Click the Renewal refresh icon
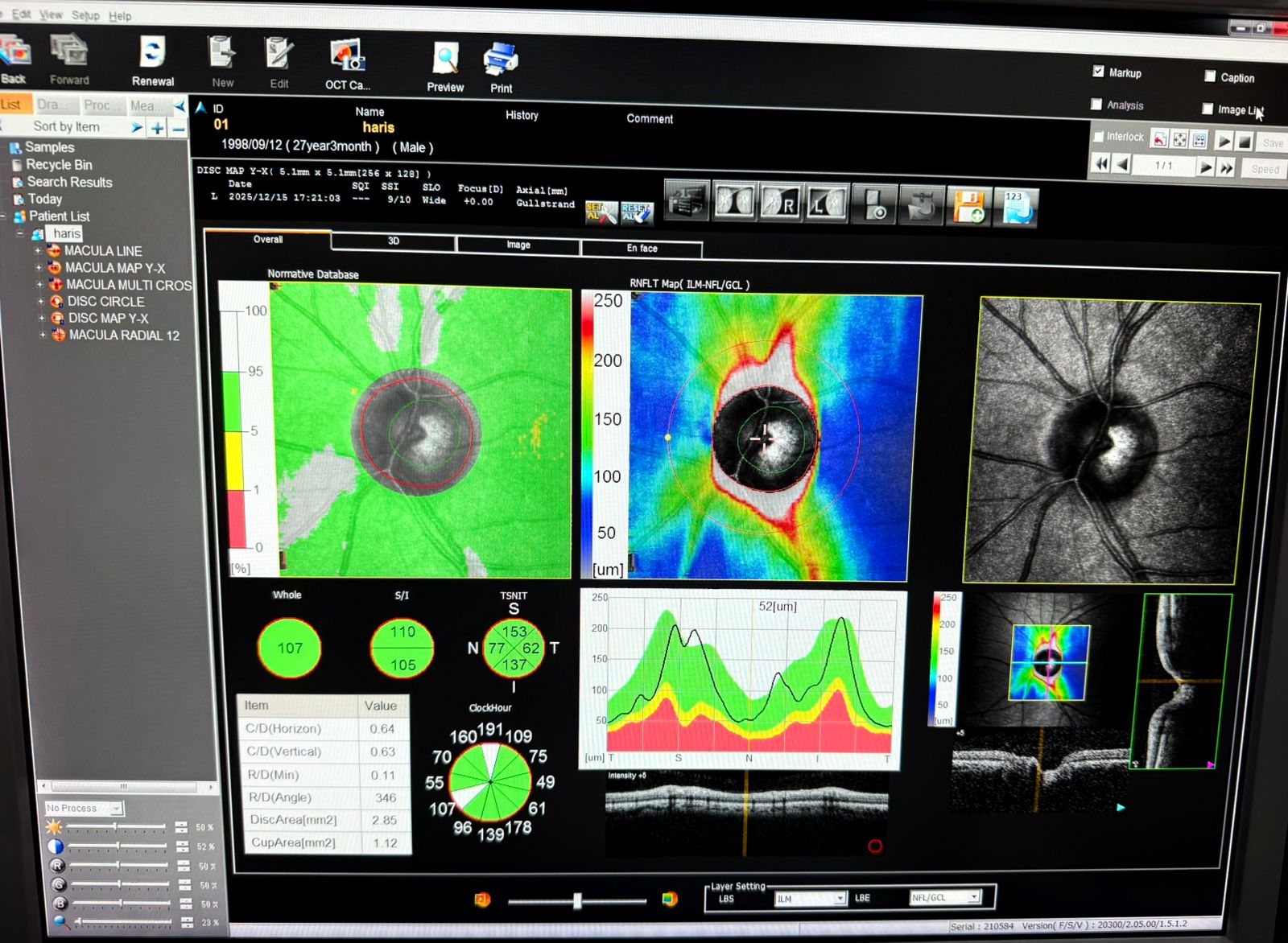Viewport: 1288px width, 943px height. tap(152, 53)
